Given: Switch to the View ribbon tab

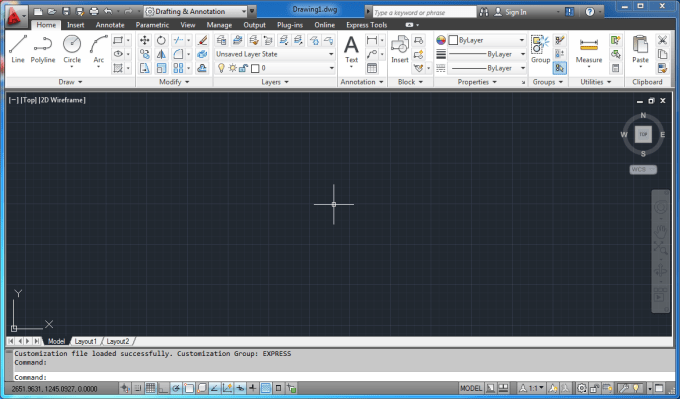Looking at the screenshot, I should click(188, 25).
